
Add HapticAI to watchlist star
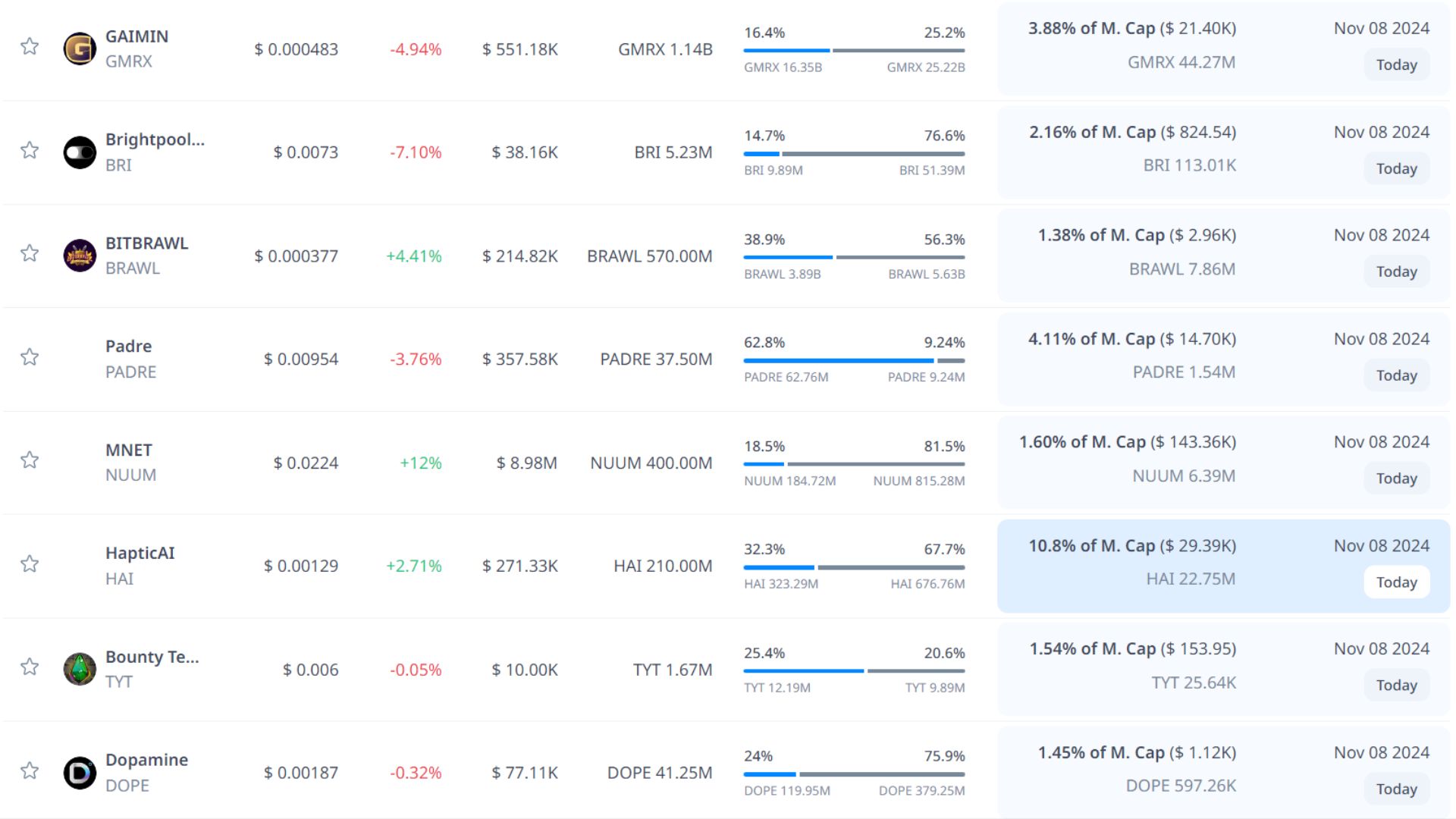tap(30, 564)
